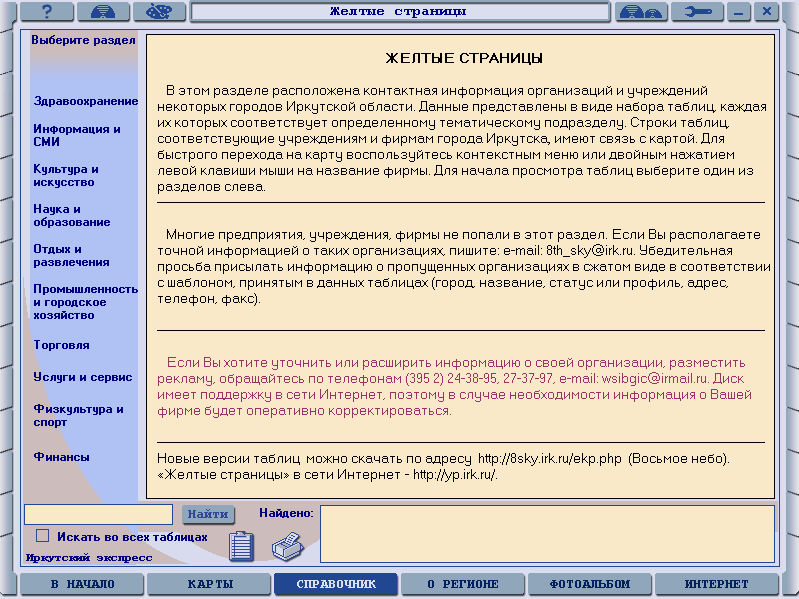799x599 pixels.
Task: Open the ФОТОАЛЬБОМ tab
Action: (590, 584)
